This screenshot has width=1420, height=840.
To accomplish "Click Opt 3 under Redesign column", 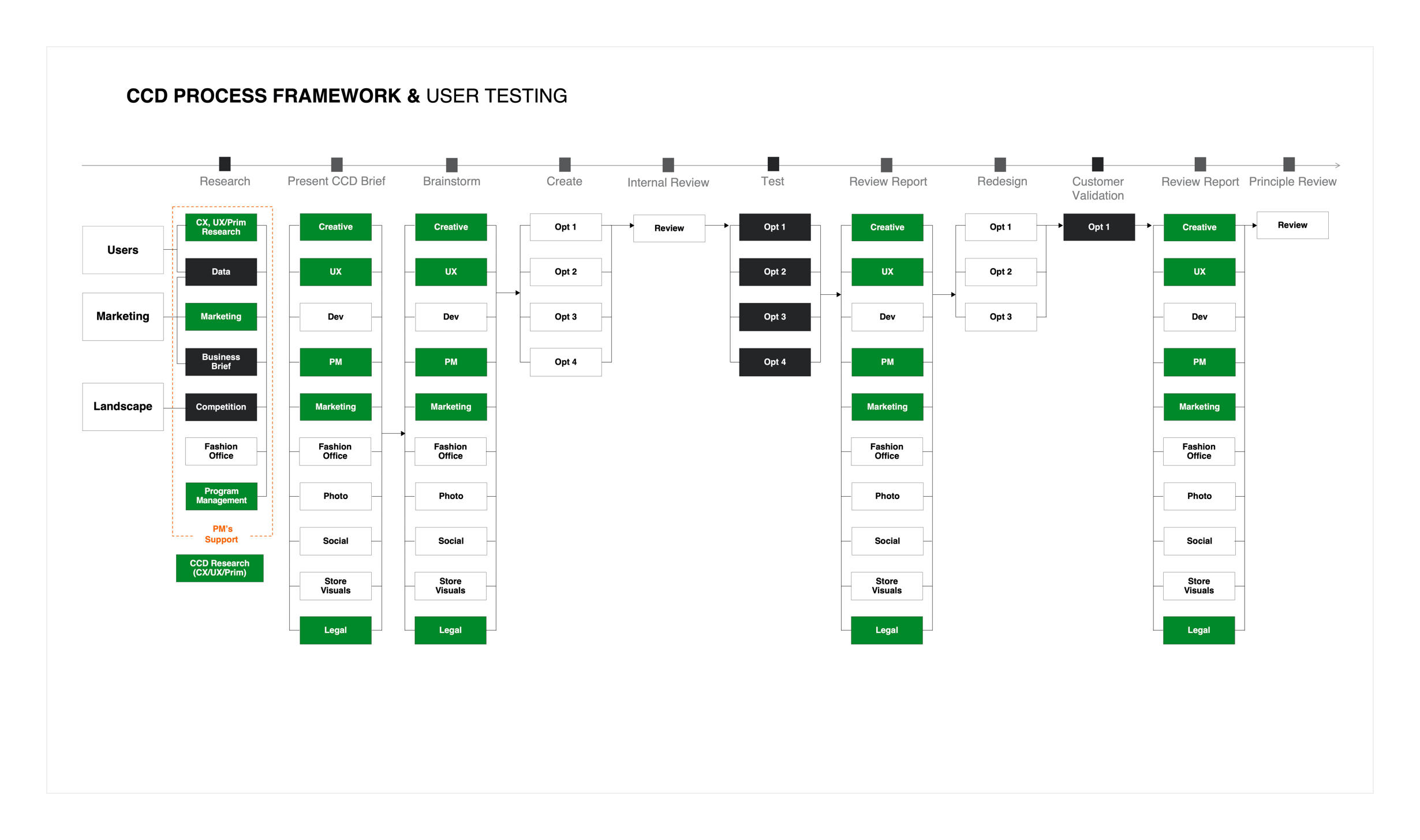I will click(1000, 317).
